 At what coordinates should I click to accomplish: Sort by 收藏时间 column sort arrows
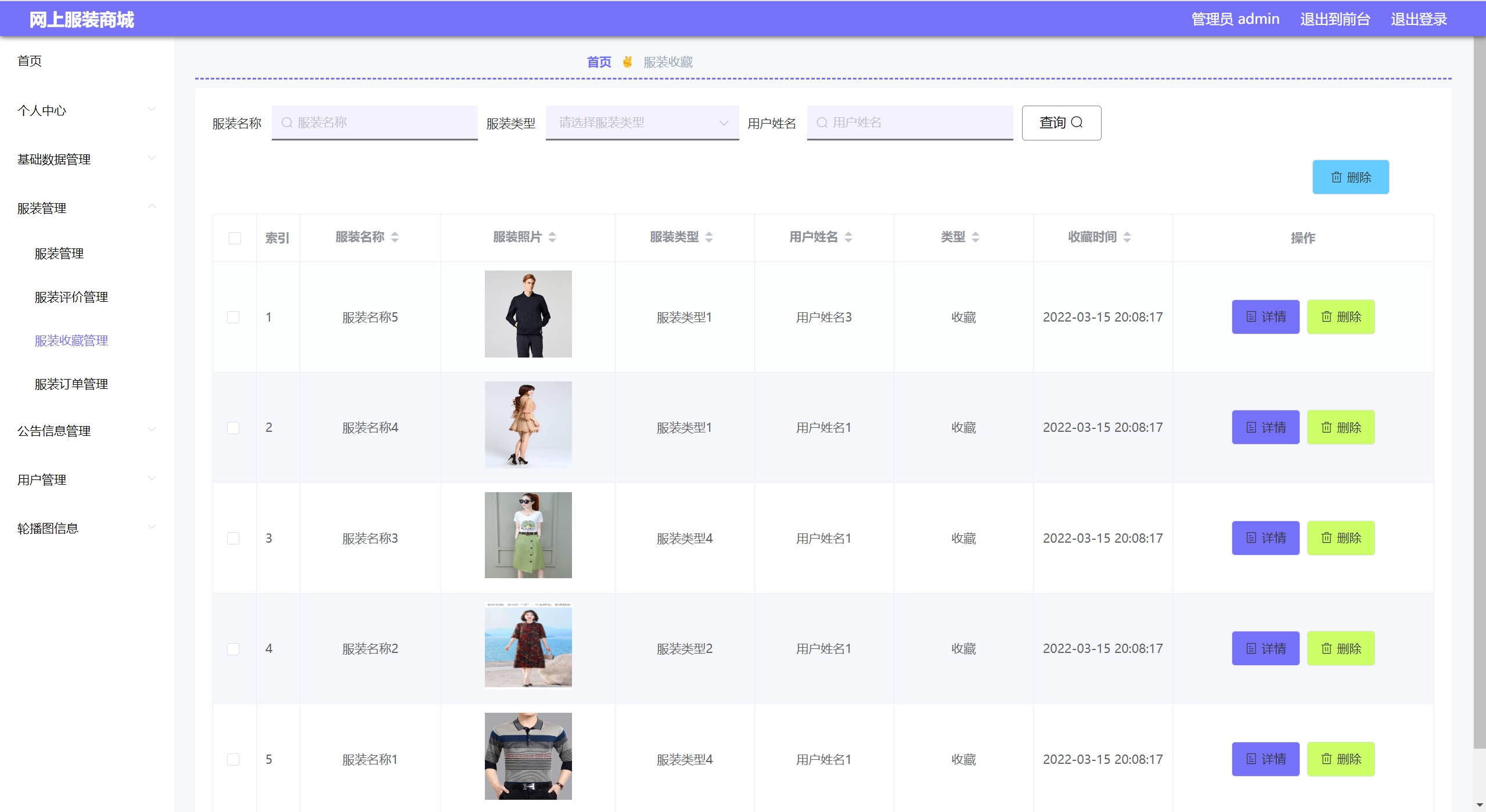1127,237
